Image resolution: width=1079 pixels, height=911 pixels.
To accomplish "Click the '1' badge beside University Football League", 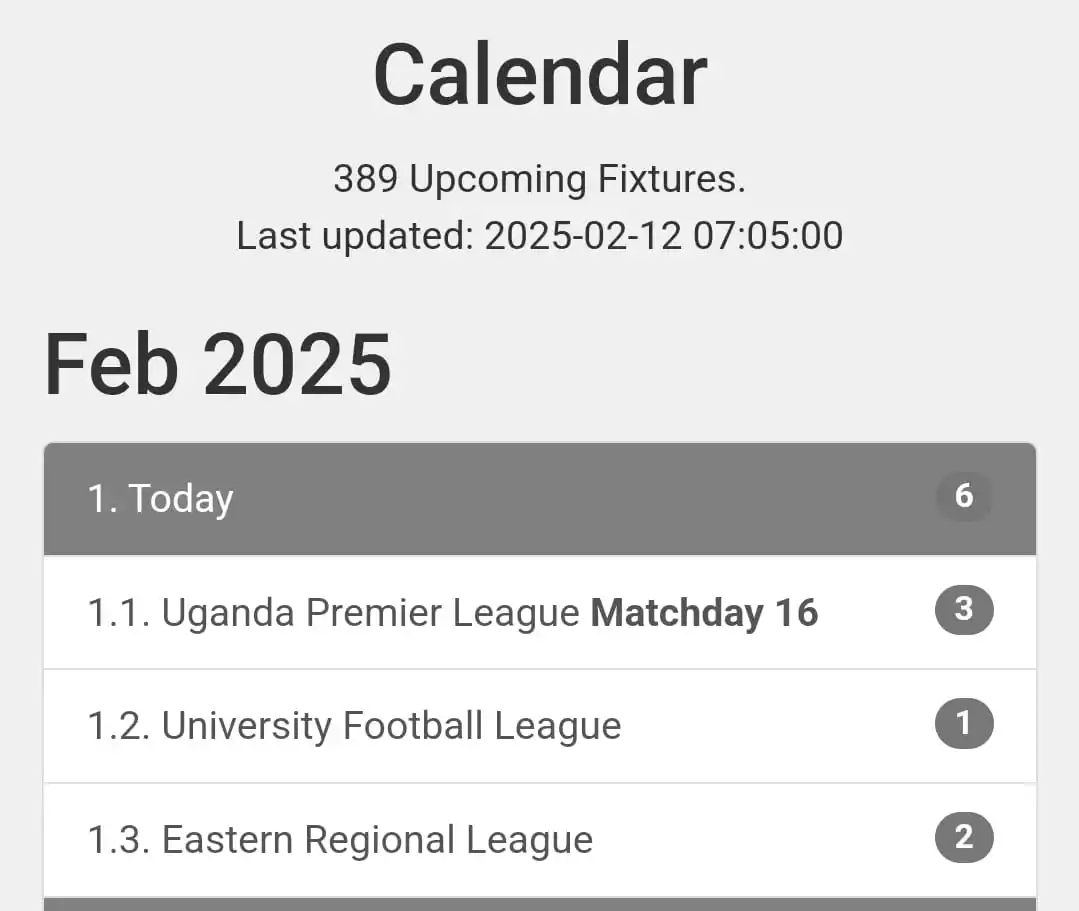I will [x=963, y=724].
